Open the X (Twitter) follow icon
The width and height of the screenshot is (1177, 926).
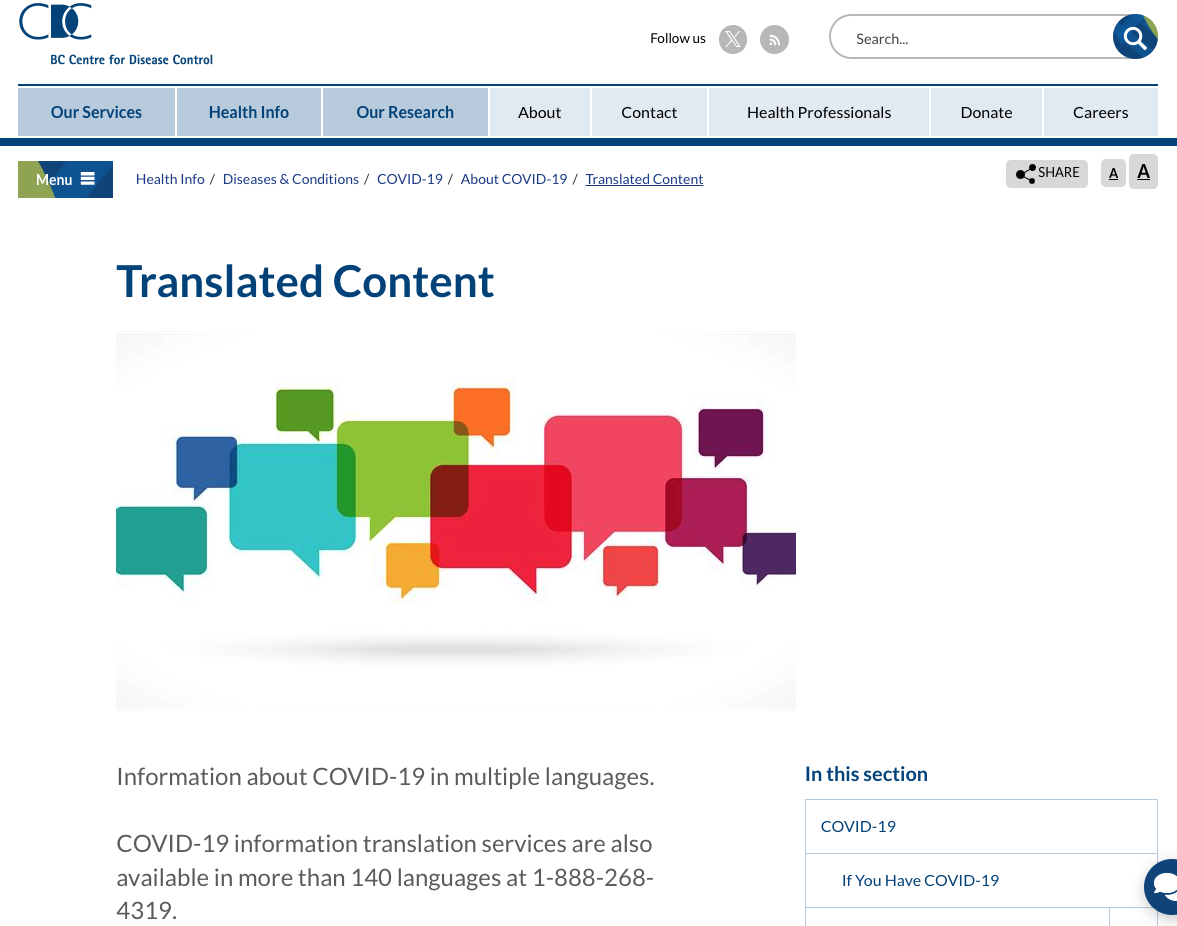click(733, 39)
